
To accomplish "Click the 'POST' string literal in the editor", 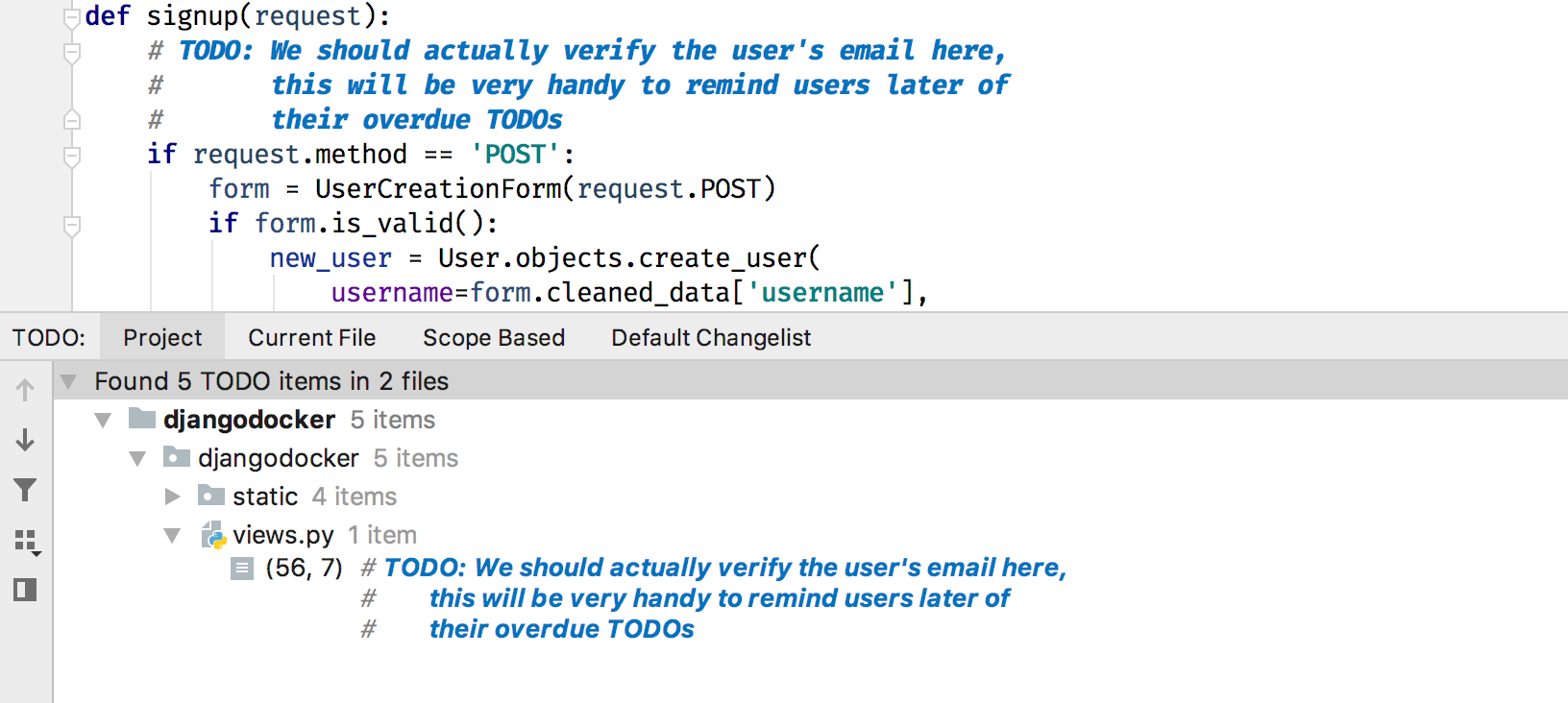I will coord(515,154).
